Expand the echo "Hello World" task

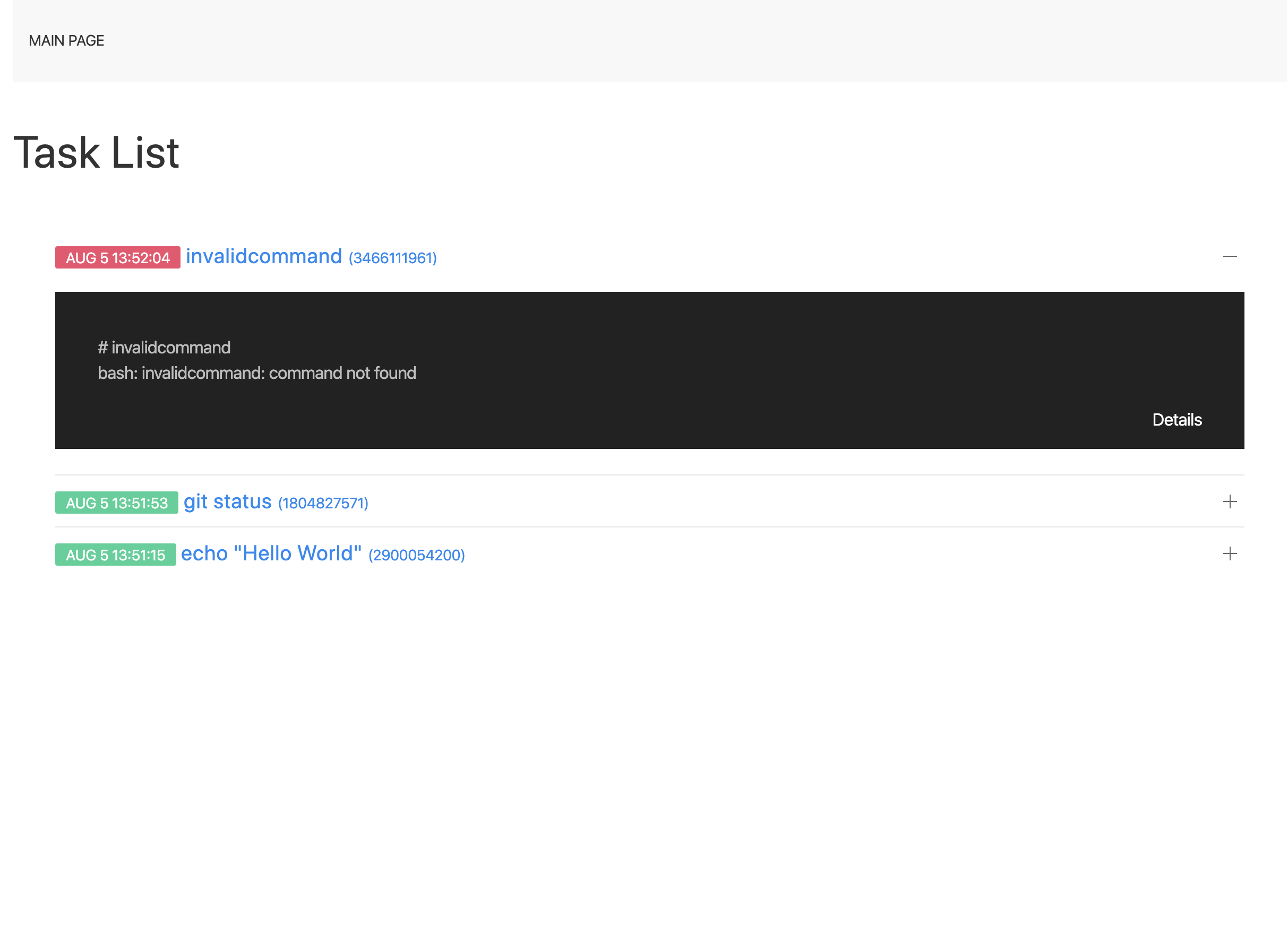click(x=1229, y=554)
